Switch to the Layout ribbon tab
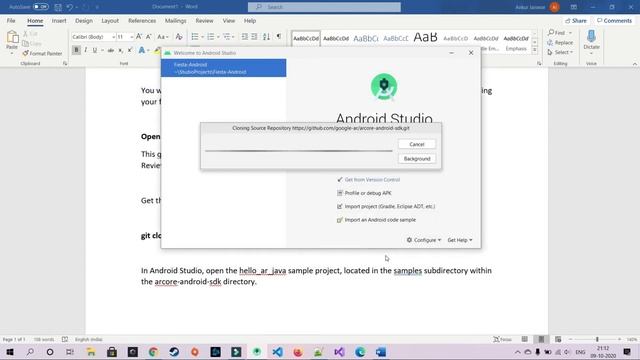 point(110,21)
